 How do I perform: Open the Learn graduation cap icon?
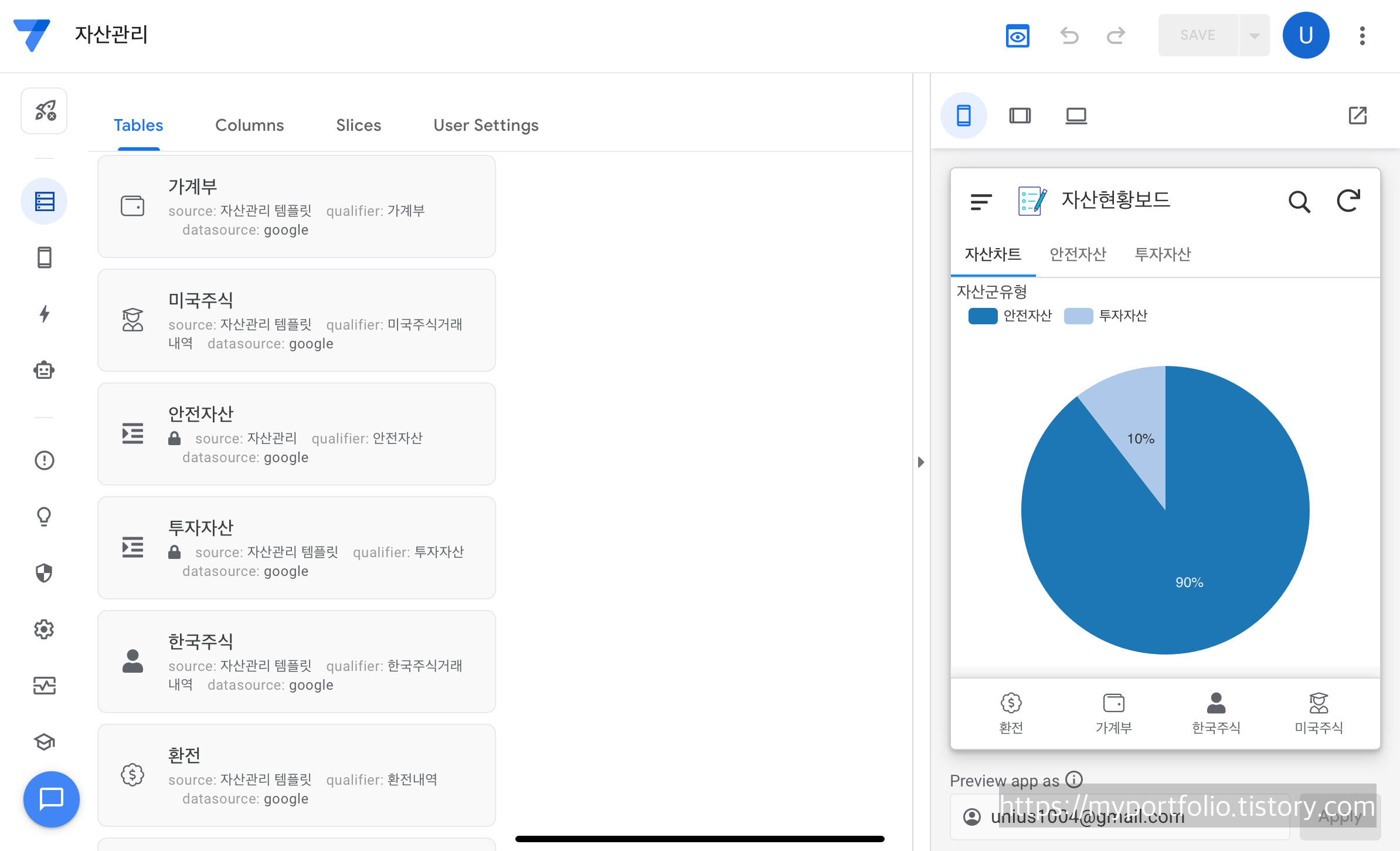tap(45, 742)
